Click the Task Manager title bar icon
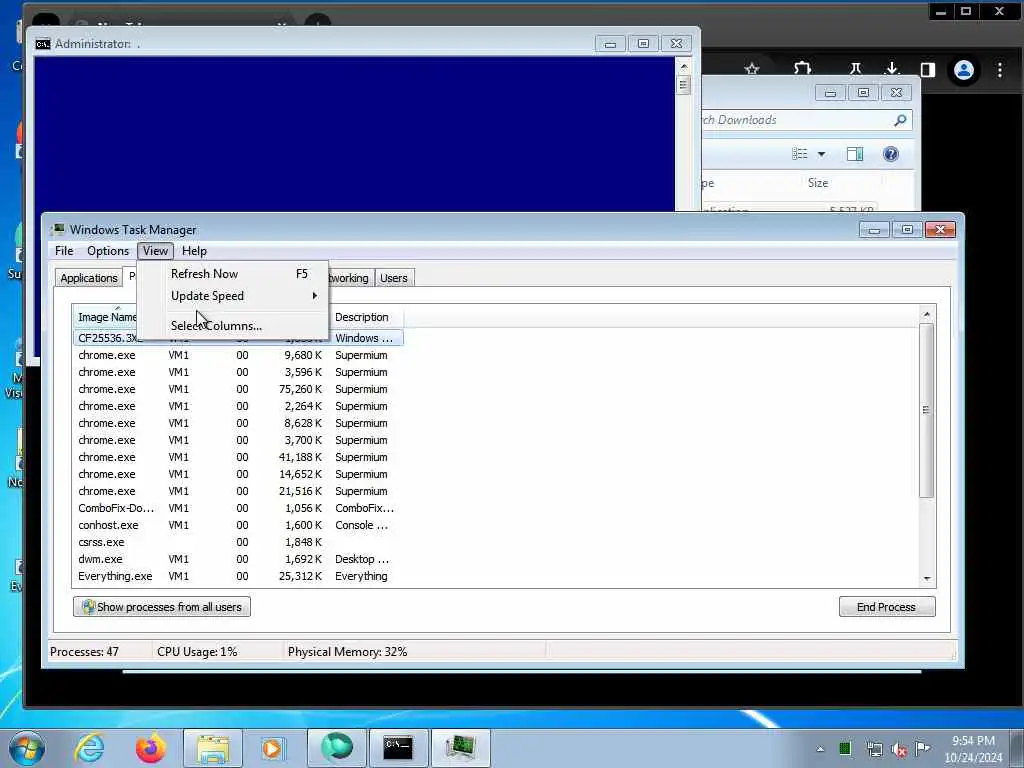 (58, 229)
